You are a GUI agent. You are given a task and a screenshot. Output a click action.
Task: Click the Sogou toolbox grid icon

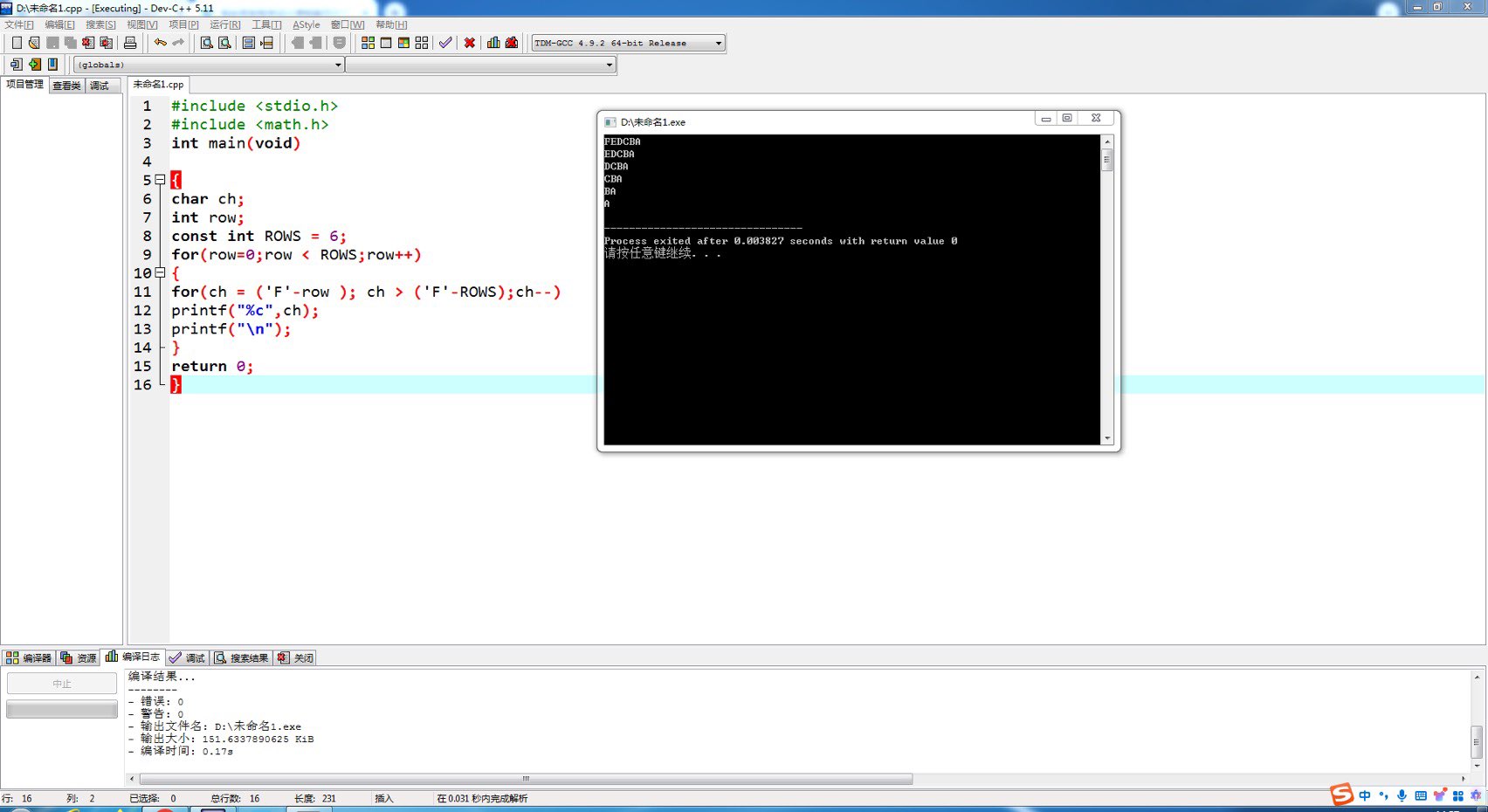(1457, 795)
